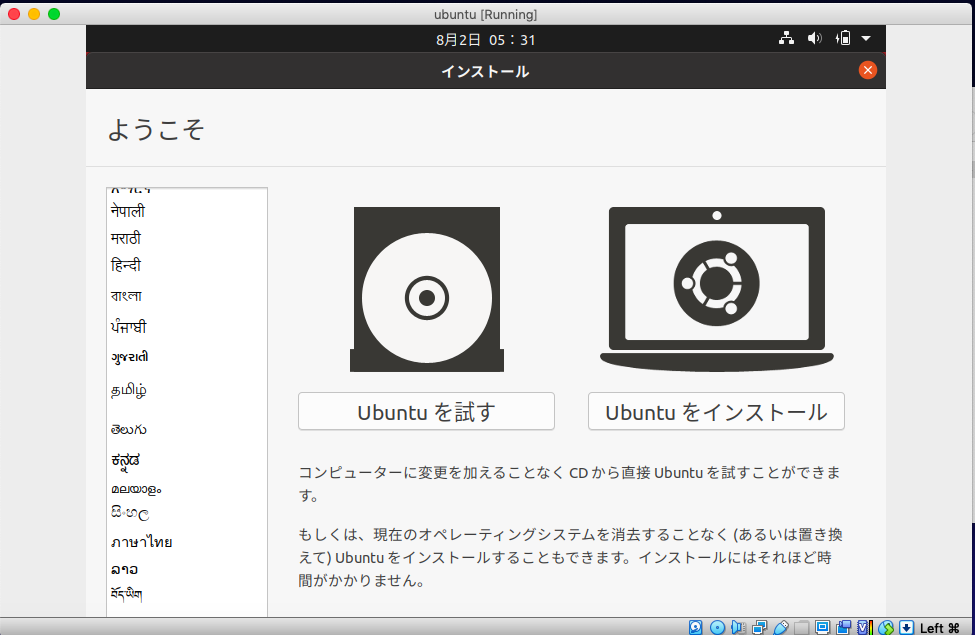Expand the system menu arrow in top bar

866,39
